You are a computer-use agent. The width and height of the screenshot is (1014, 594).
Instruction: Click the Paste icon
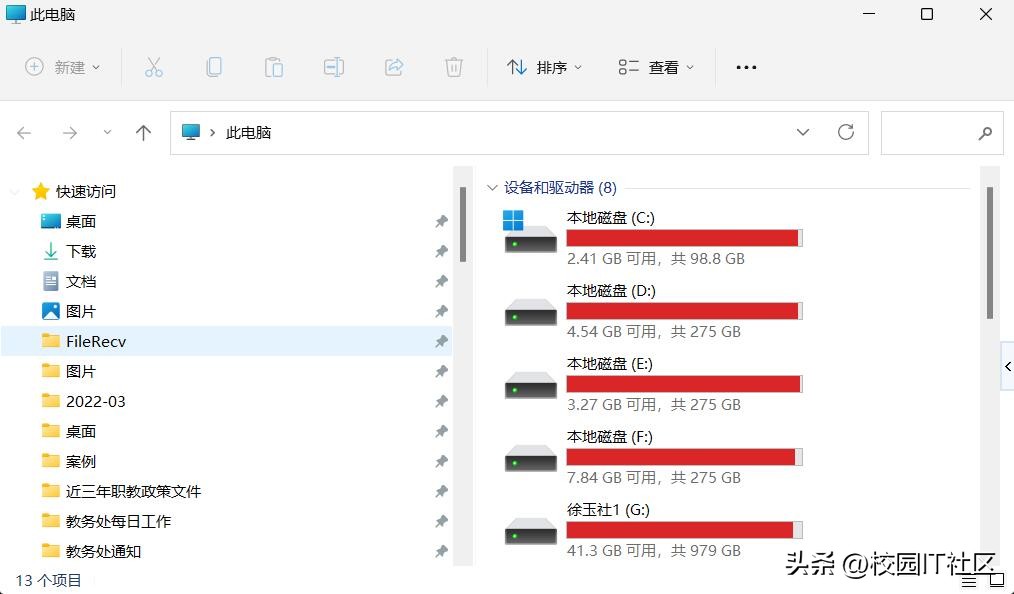click(274, 67)
